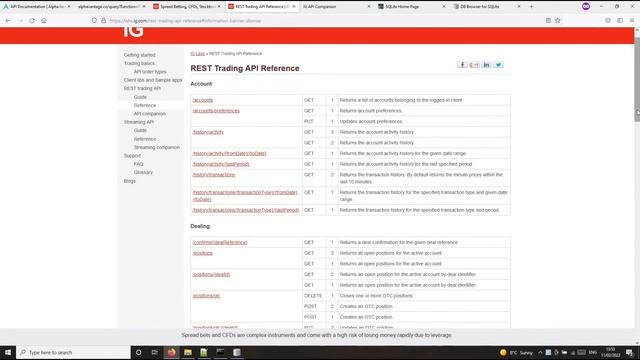Switch to DB Browser for SQLite tab

pos(487,7)
